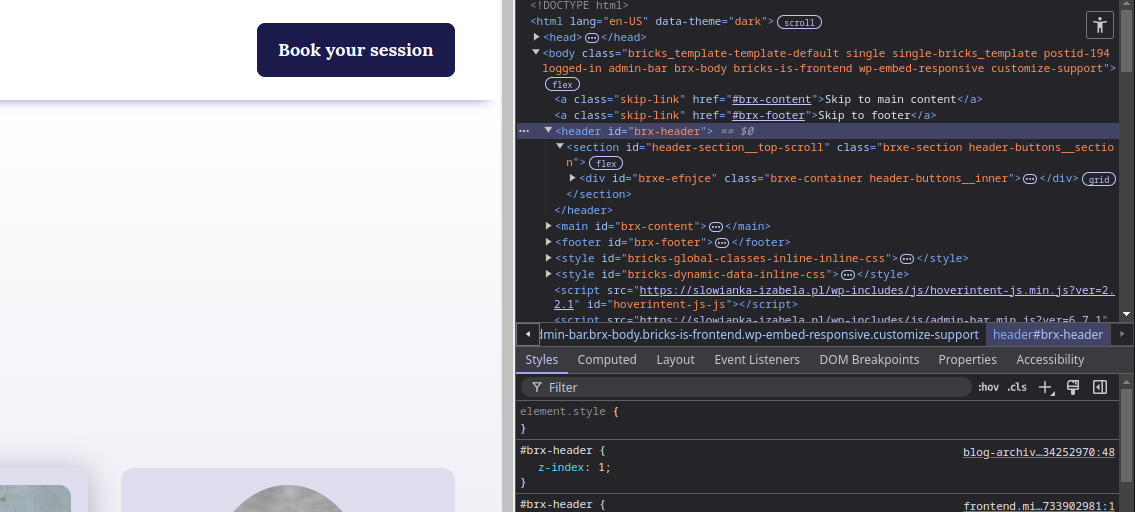Click the breadcrumb right-scroll arrow
The height and width of the screenshot is (512, 1135).
[x=1122, y=334]
